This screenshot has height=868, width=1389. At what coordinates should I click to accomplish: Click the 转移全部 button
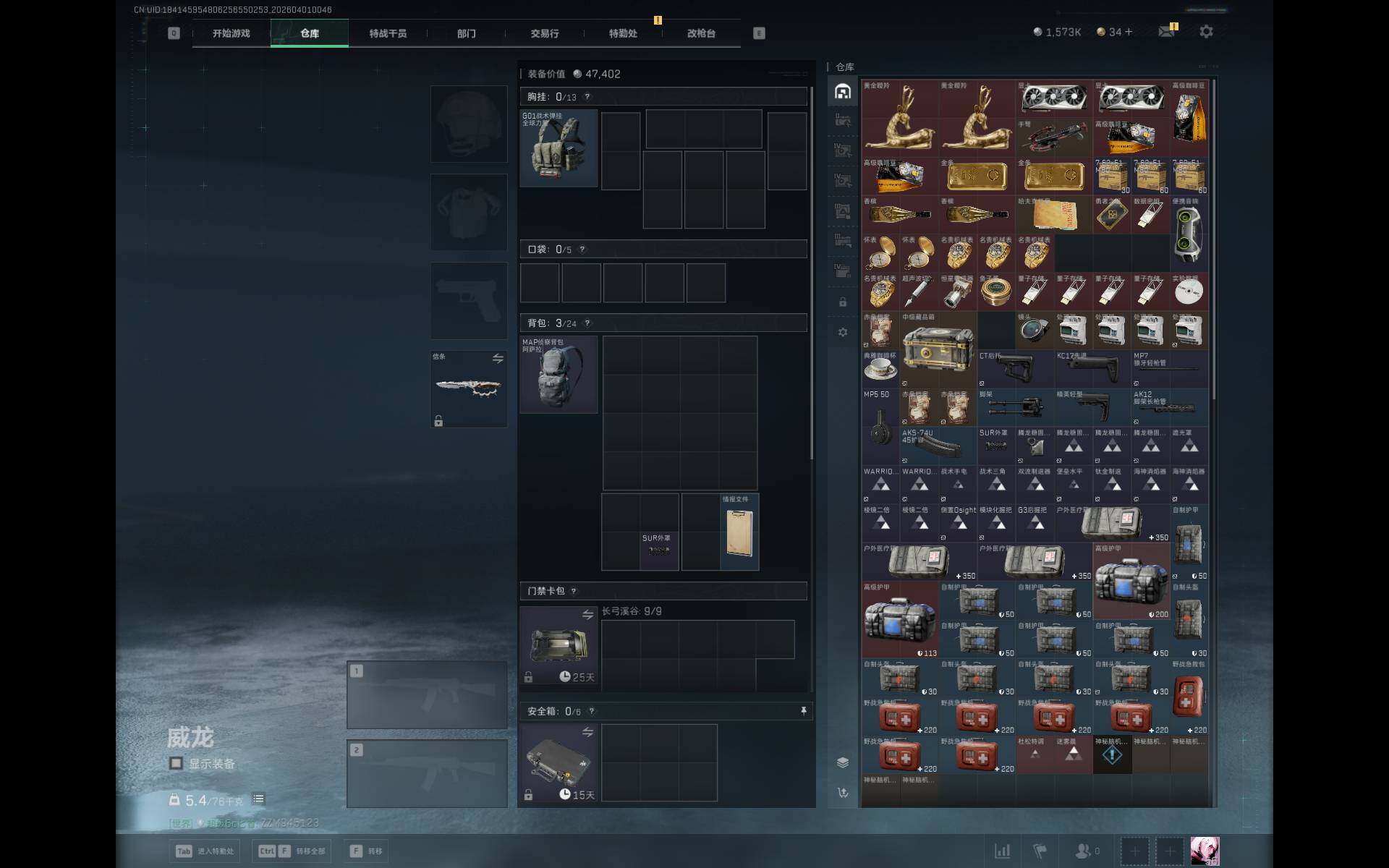click(x=293, y=851)
